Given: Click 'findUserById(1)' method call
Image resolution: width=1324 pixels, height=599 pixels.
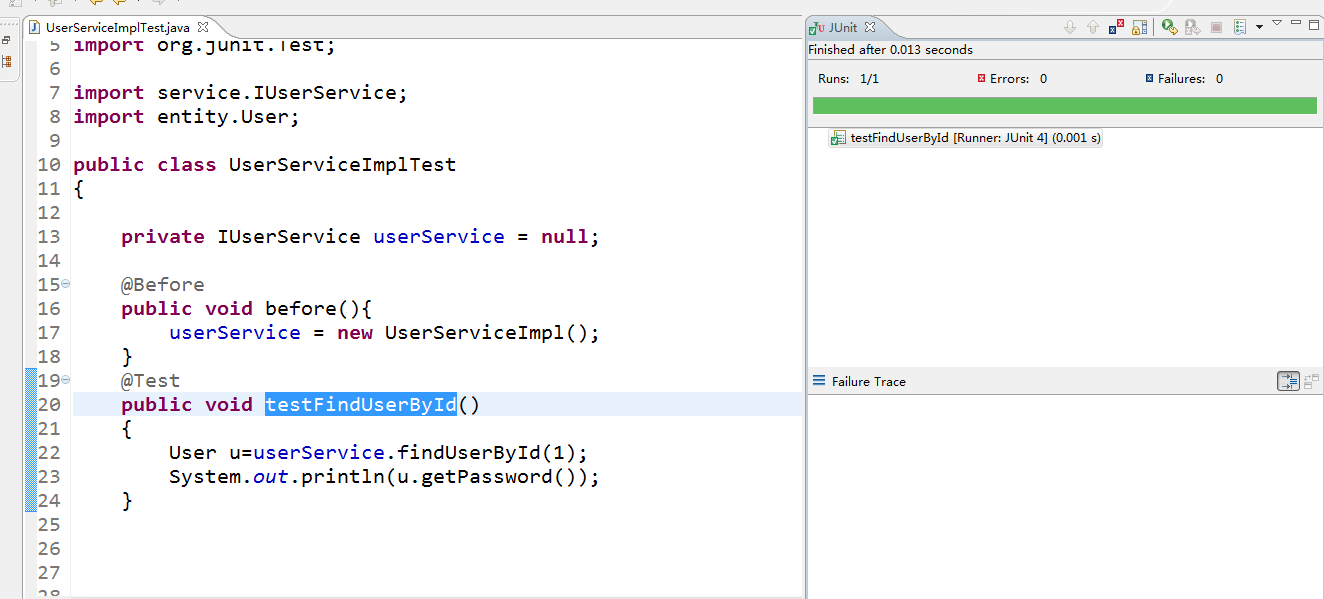Looking at the screenshot, I should pyautogui.click(x=486, y=452).
